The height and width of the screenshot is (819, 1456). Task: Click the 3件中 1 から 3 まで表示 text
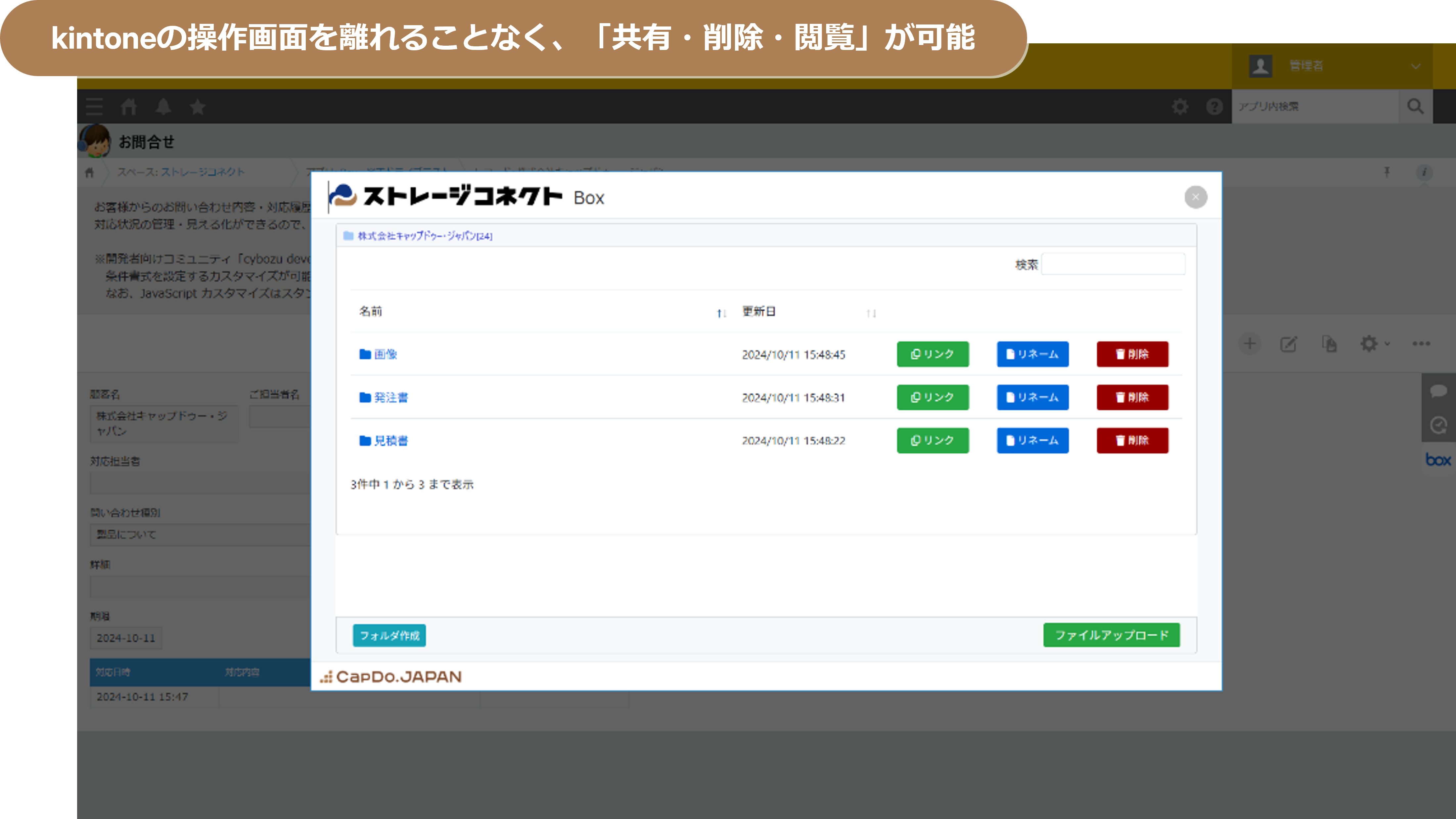(x=412, y=484)
